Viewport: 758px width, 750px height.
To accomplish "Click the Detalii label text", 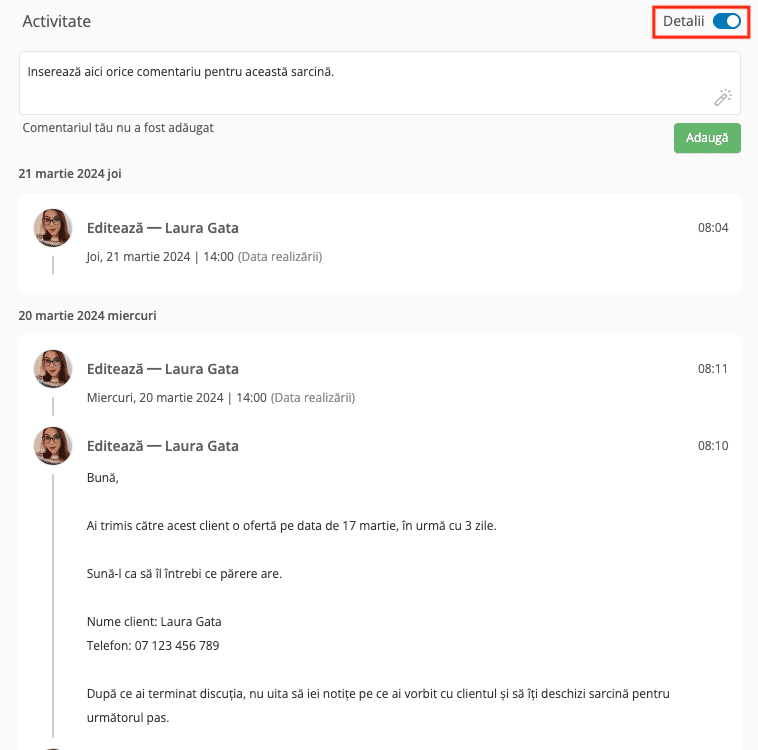I will coord(683,21).
